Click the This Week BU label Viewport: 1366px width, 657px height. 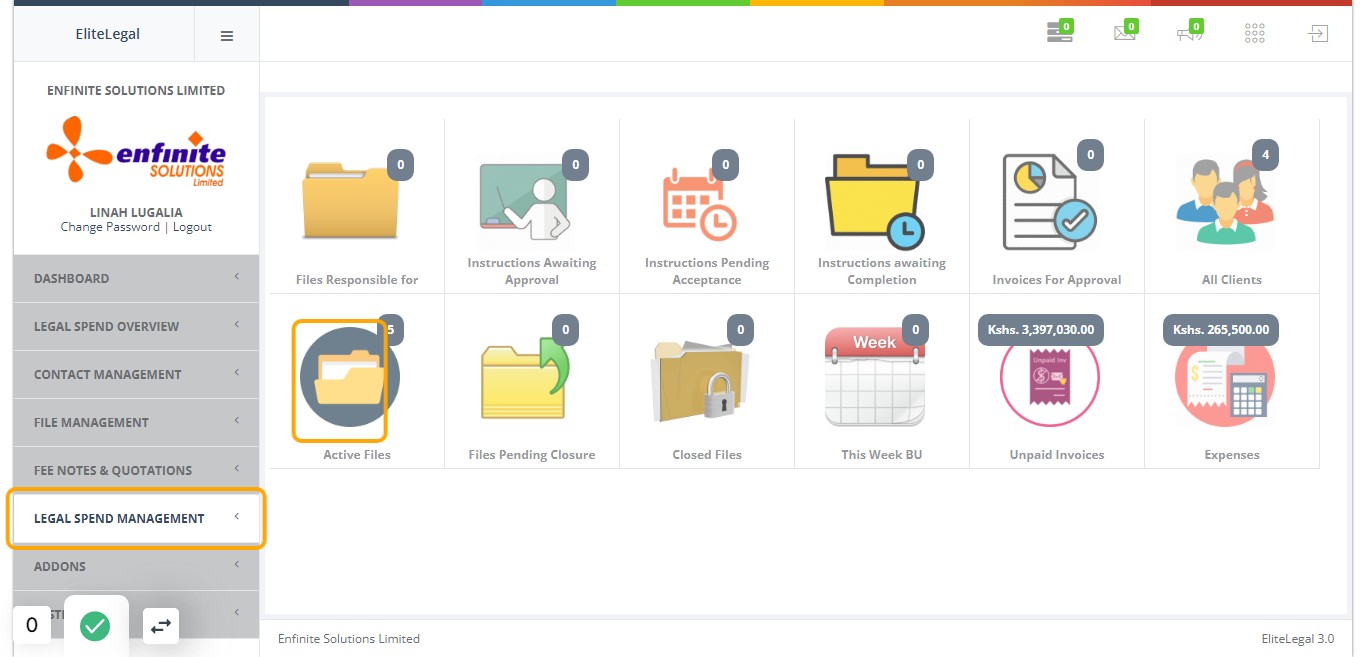click(x=882, y=455)
